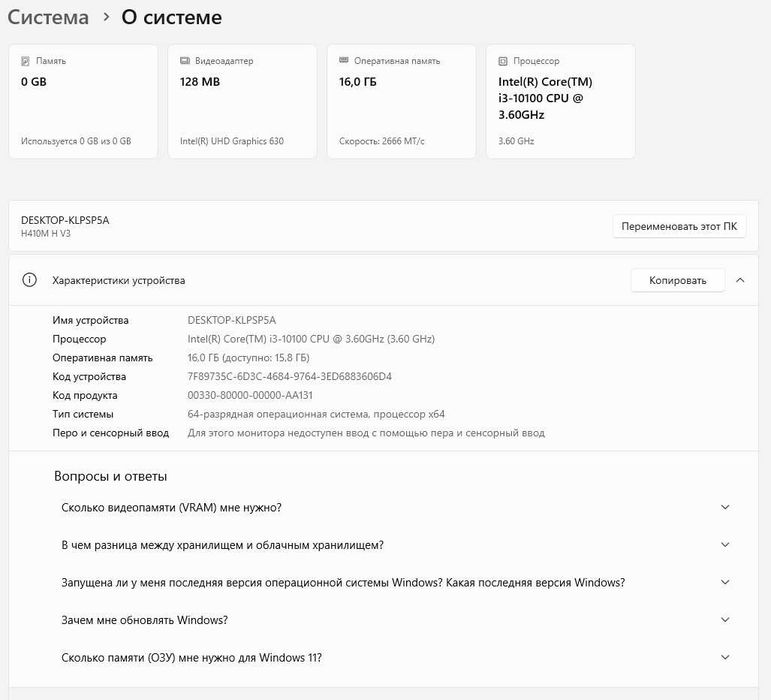The image size is (771, 700).
Task: Collapse the Характеристики устройства section chevron
Action: pyautogui.click(x=740, y=281)
